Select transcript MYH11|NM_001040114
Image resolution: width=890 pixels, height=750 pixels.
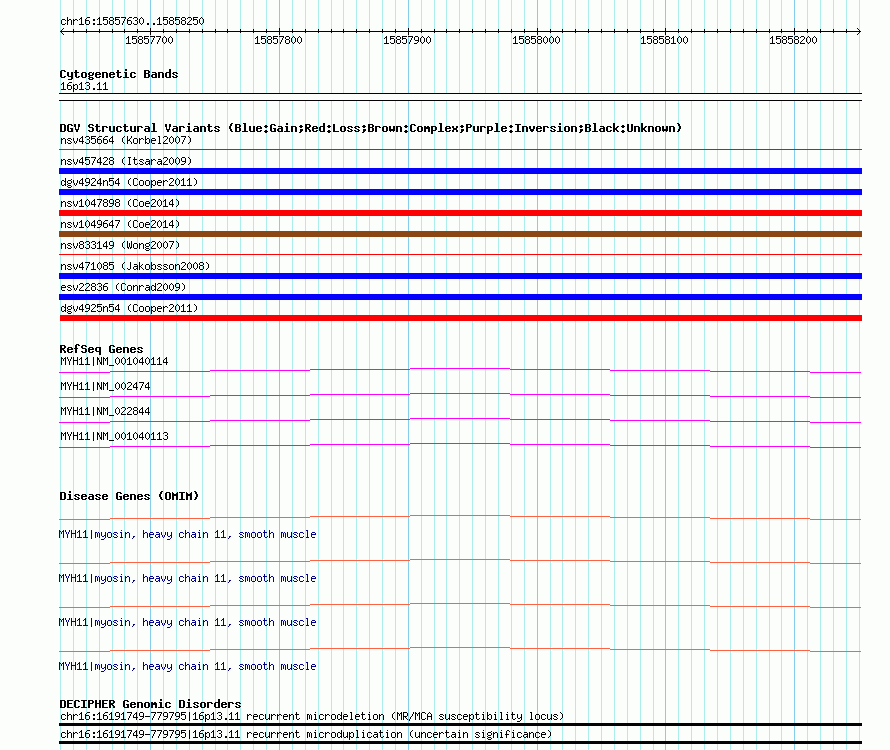pyautogui.click(x=114, y=362)
